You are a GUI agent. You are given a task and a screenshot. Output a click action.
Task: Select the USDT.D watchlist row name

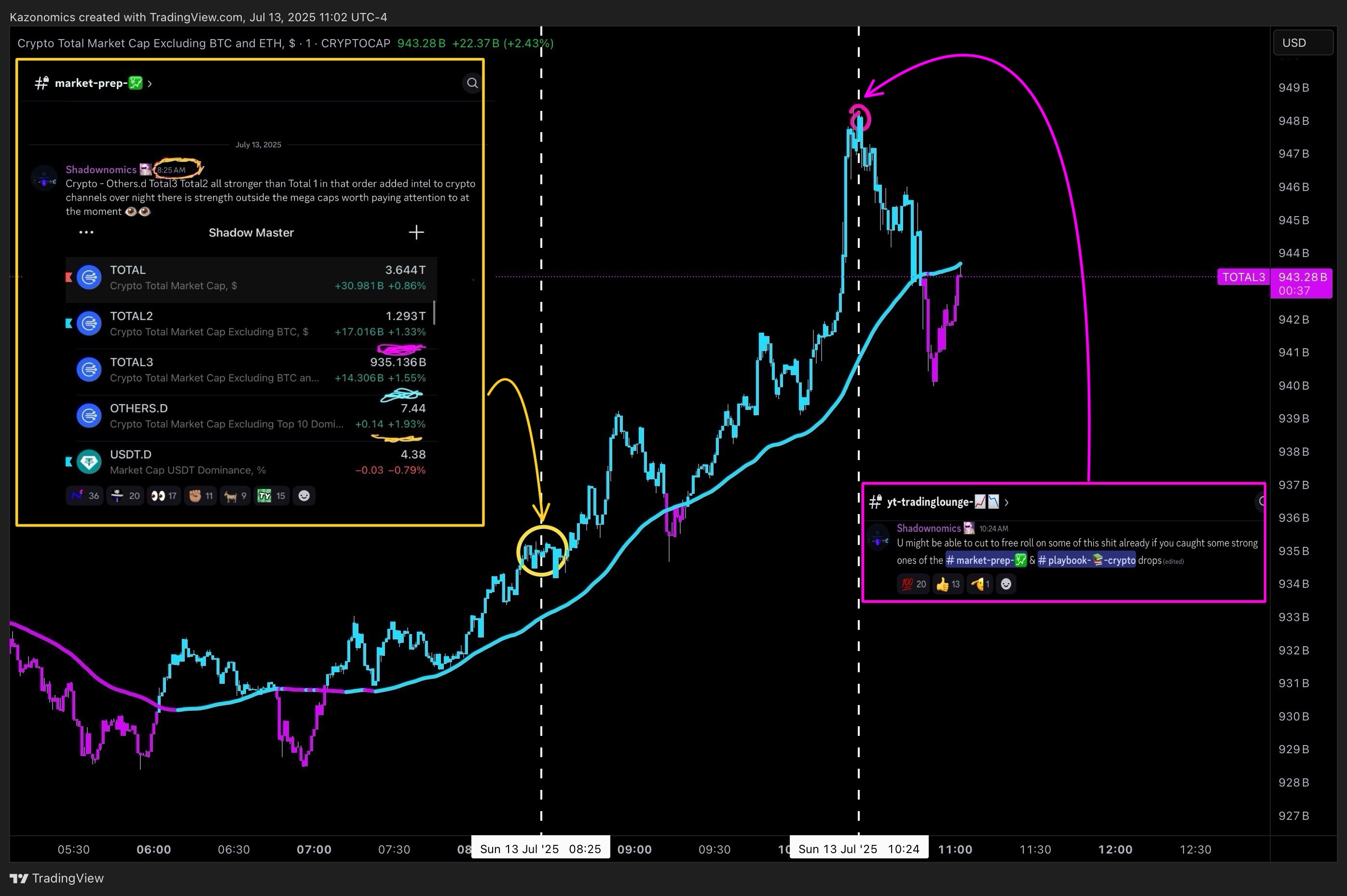131,455
